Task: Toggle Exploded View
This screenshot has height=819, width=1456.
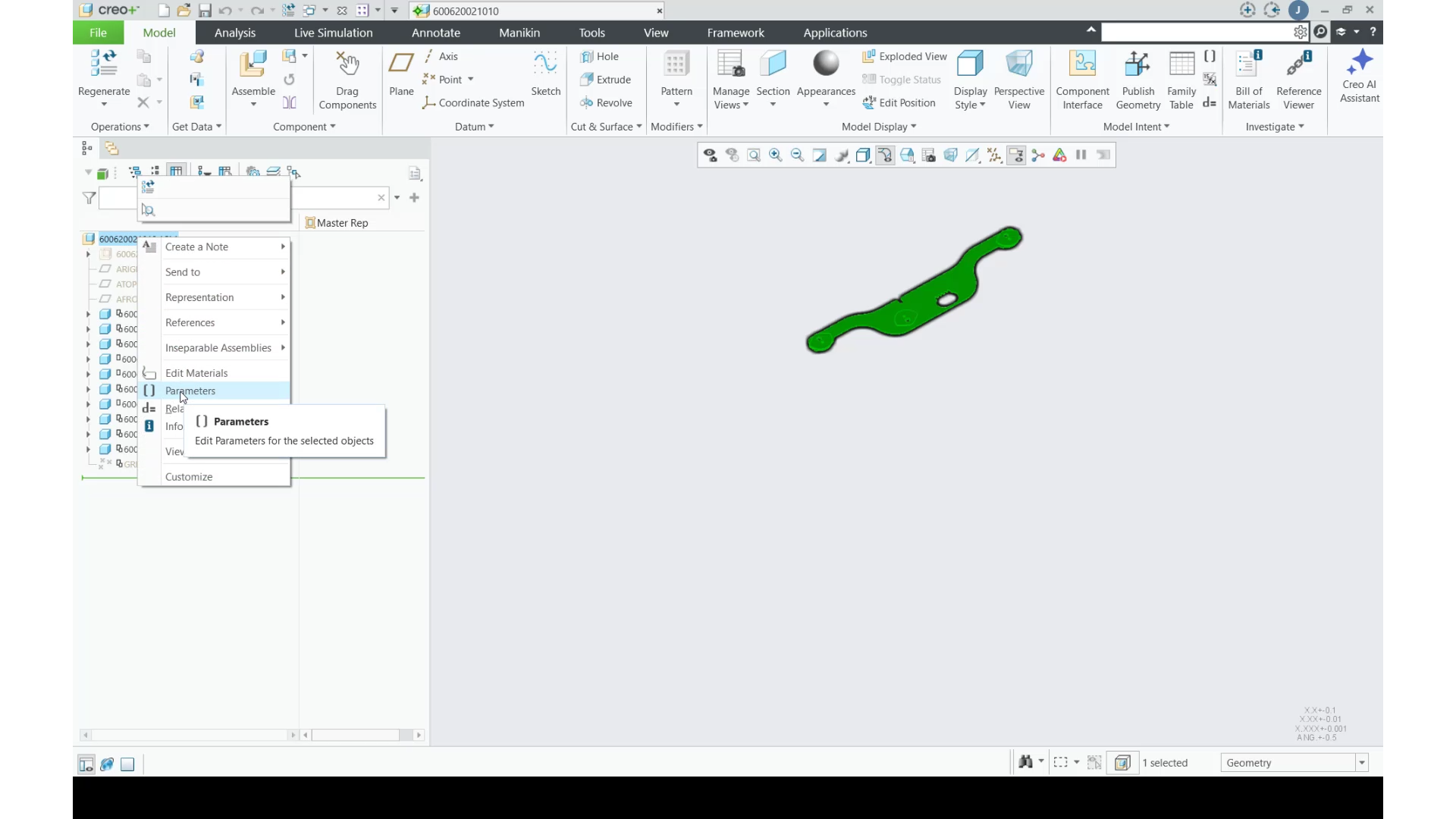Action: 905,57
